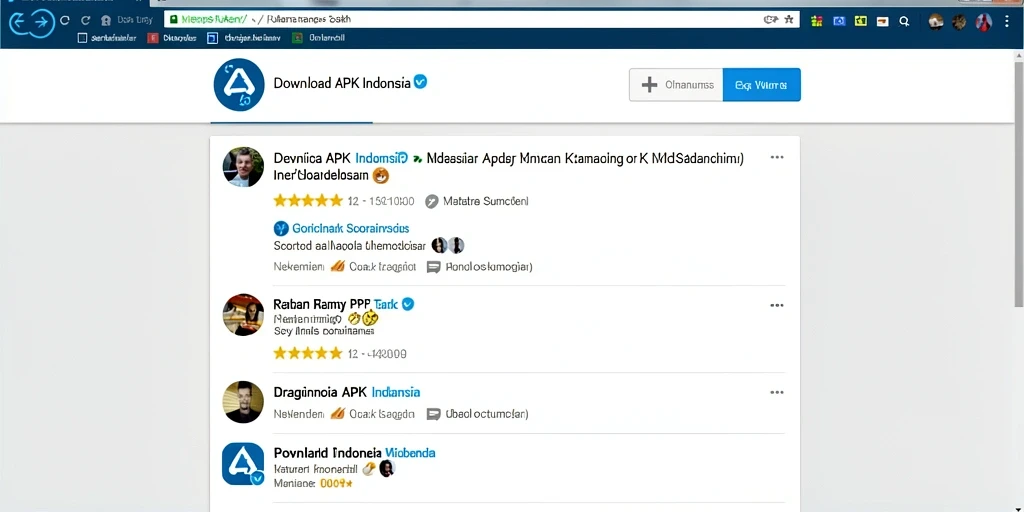Open the browser three-dot menu

tap(1006, 22)
